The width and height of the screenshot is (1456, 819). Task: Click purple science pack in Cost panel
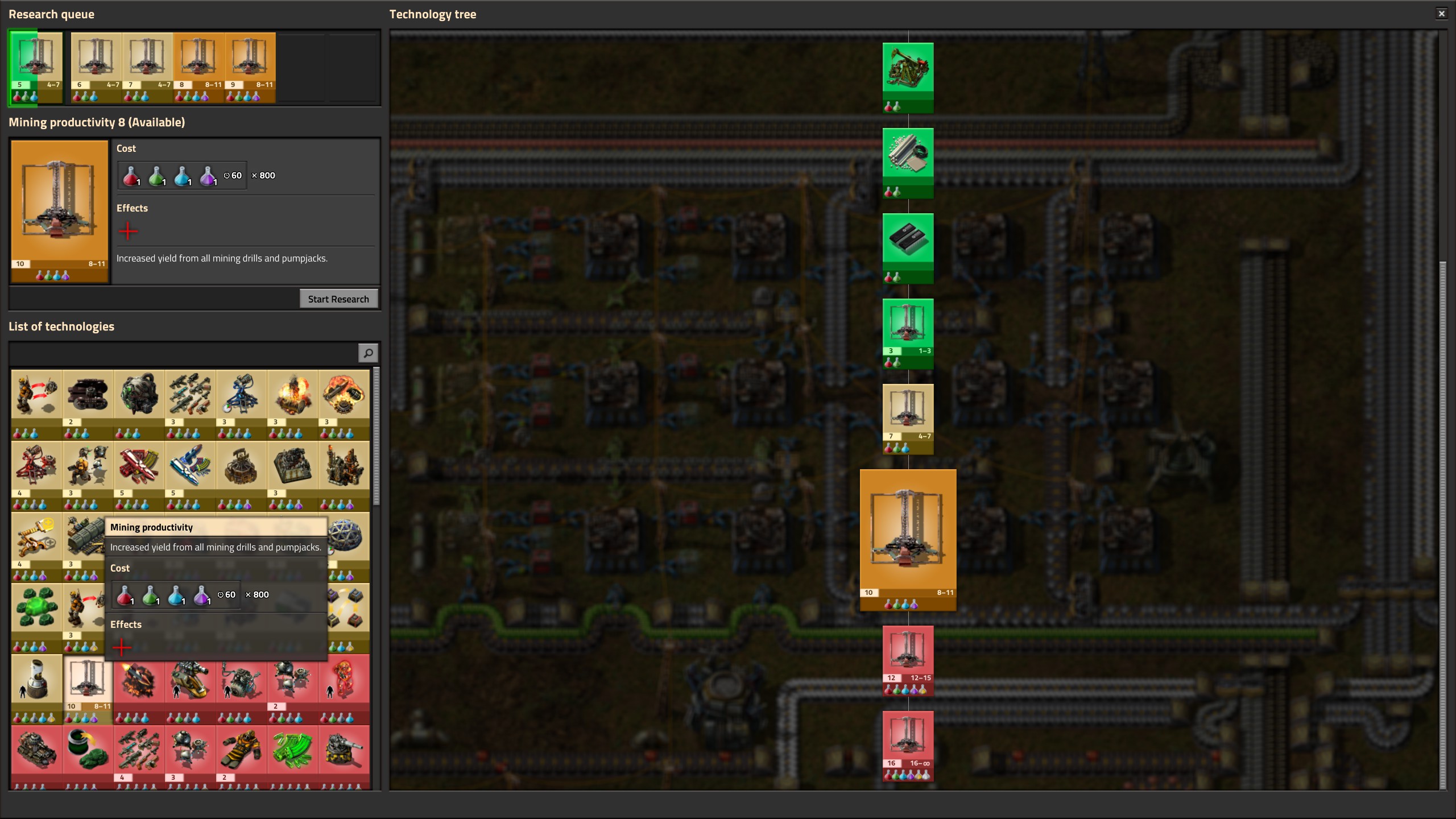point(208,176)
